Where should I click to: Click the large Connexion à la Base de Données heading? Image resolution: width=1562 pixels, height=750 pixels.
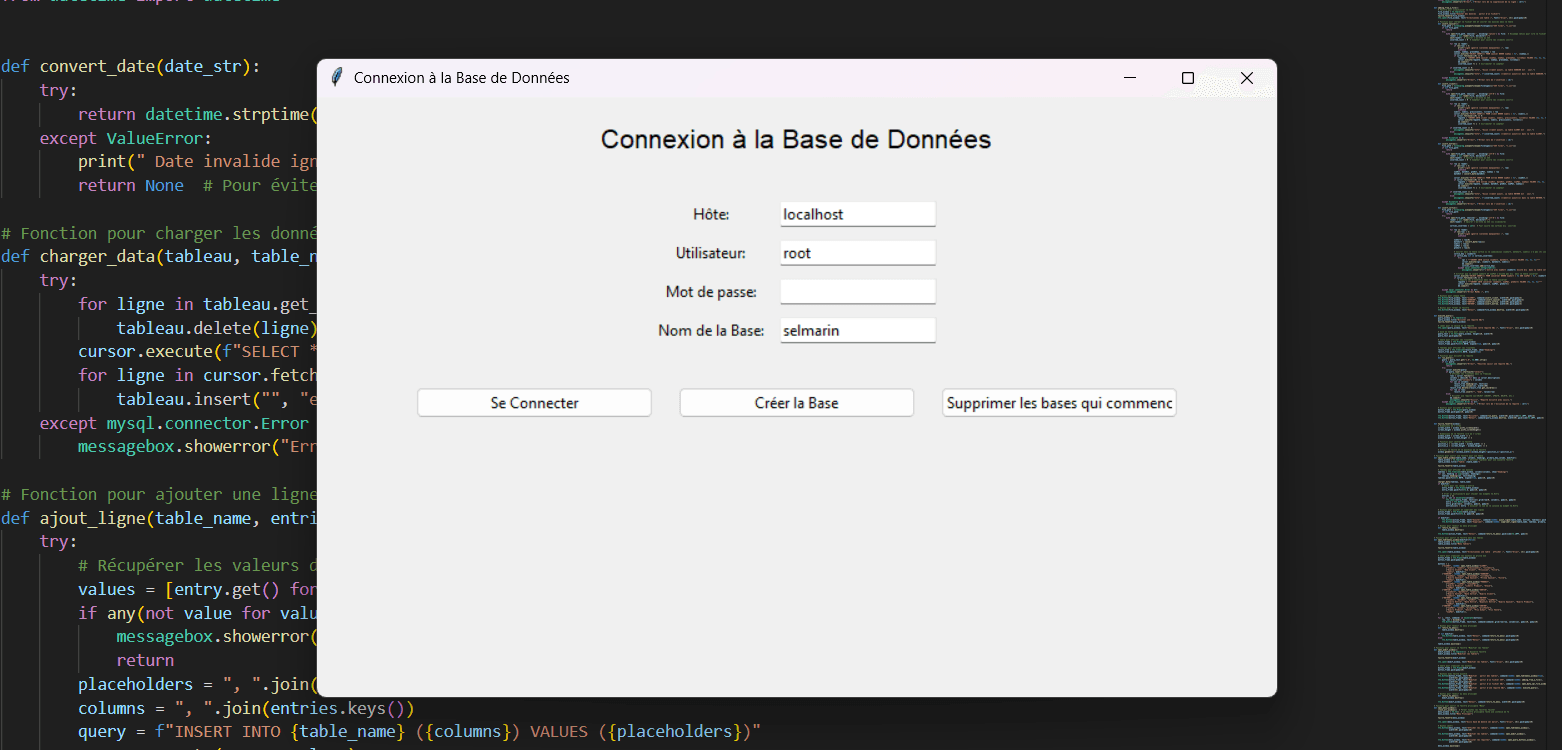(796, 139)
